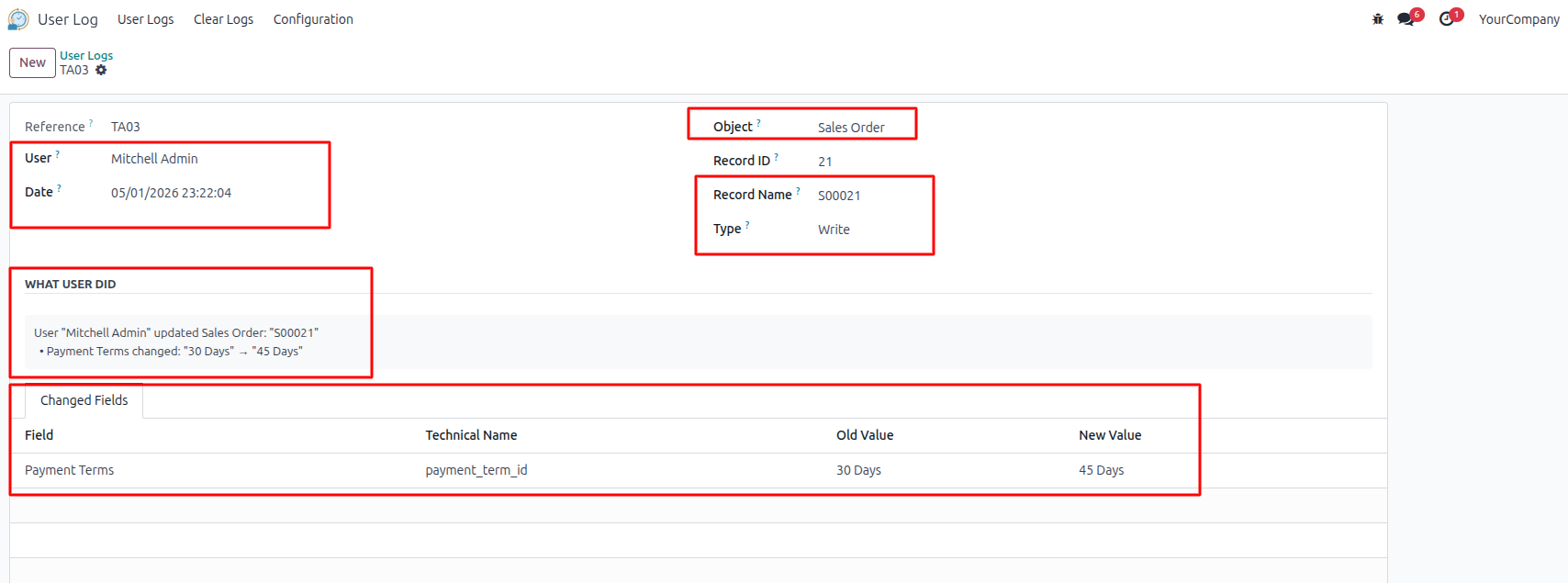The image size is (1568, 583).
Task: Click the Field column header
Action: tap(39, 435)
